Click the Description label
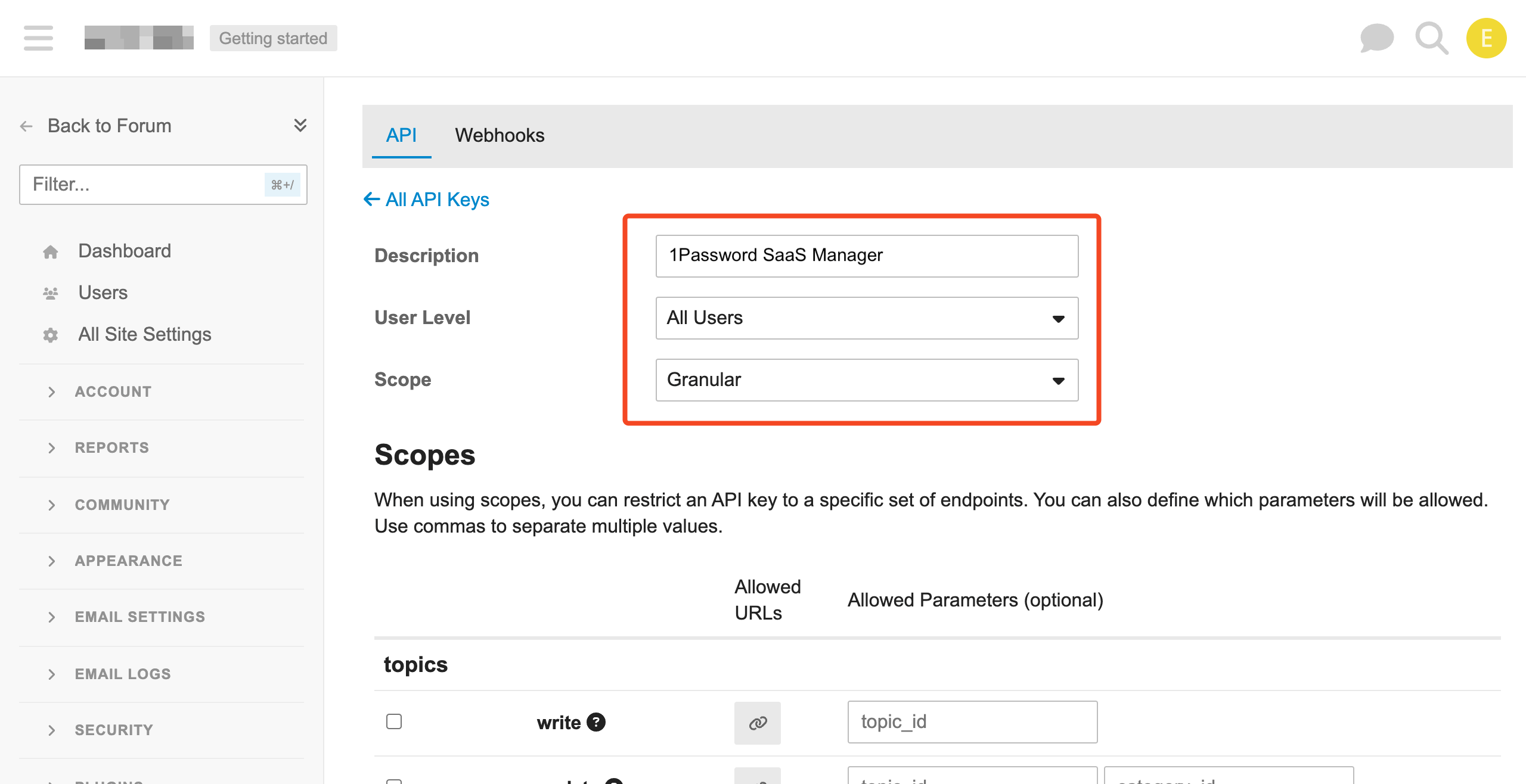1526x784 pixels. [x=427, y=256]
